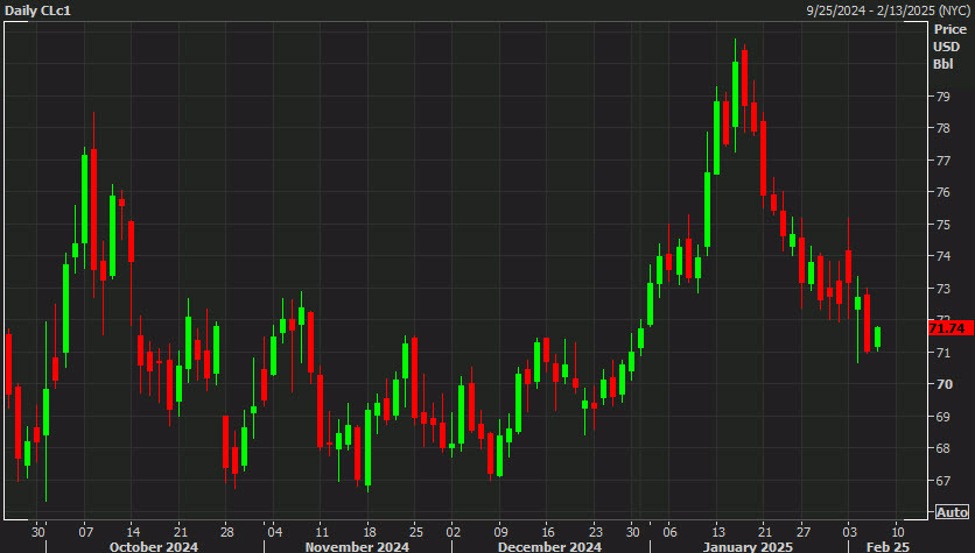Screen dimensions: 975x553
Task: Click the 07 date tick in October
Action: point(86,532)
